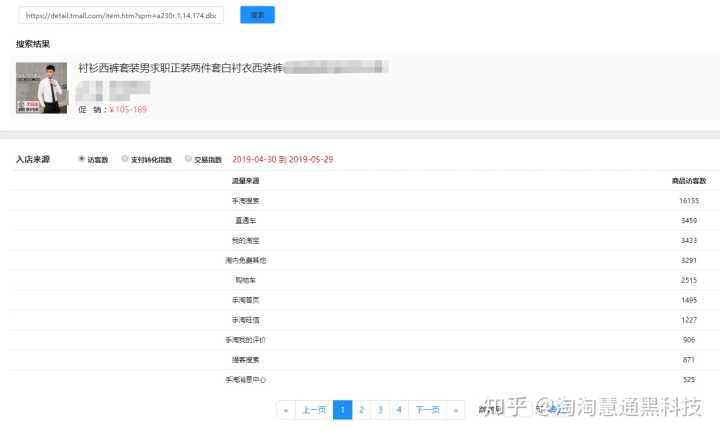
Task: Select the 直通车 traffic source row
Action: (245, 221)
